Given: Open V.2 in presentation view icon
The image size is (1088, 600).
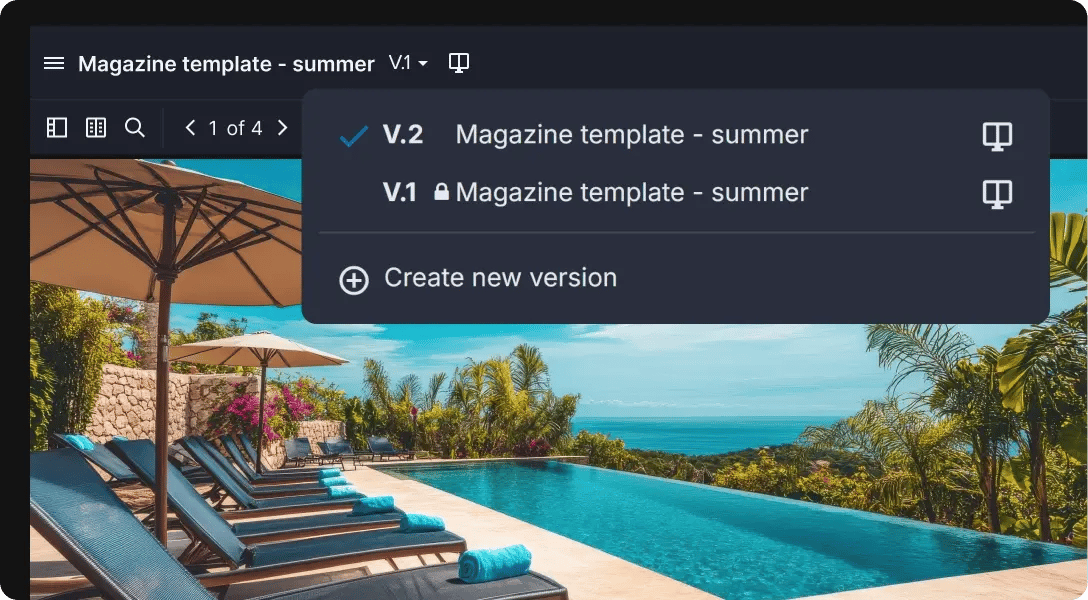Looking at the screenshot, I should coord(997,136).
